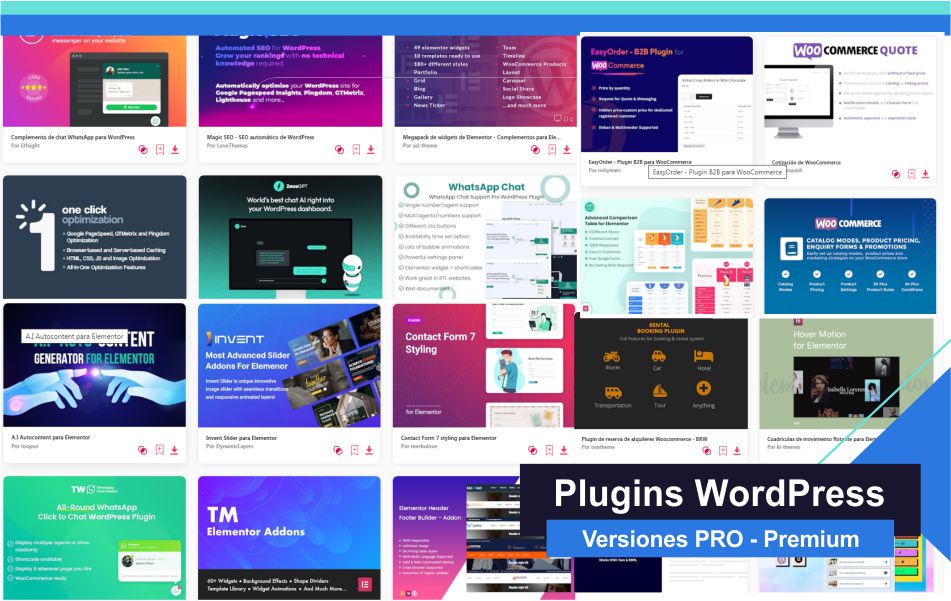Download the Contact Form 7 styling plugin
Image resolution: width=951 pixels, height=601 pixels.
click(563, 450)
